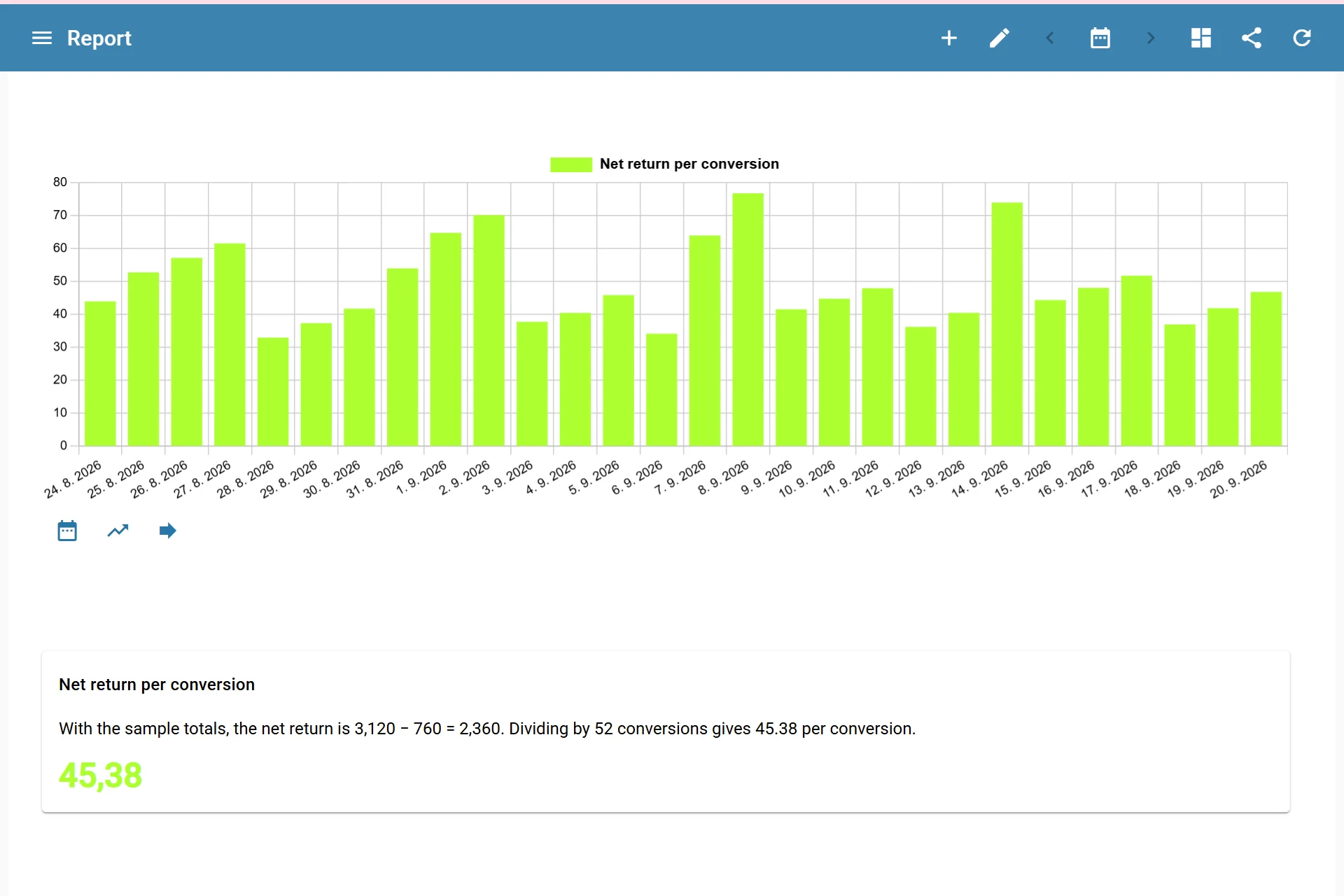The width and height of the screenshot is (1344, 896).
Task: Toggle the Net return per conversion legend
Action: click(x=664, y=164)
